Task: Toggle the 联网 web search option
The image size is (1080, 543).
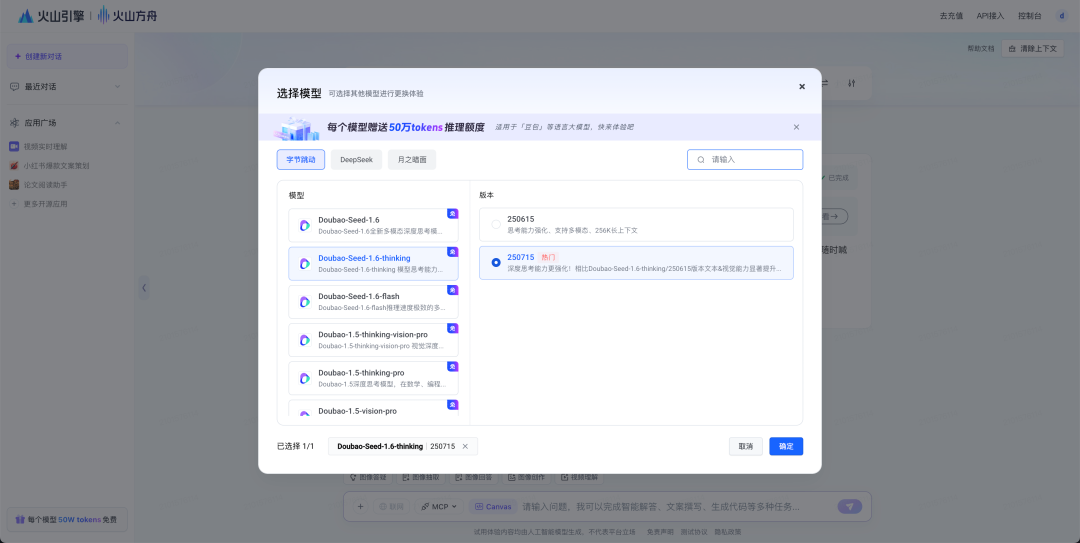Action: [x=392, y=507]
